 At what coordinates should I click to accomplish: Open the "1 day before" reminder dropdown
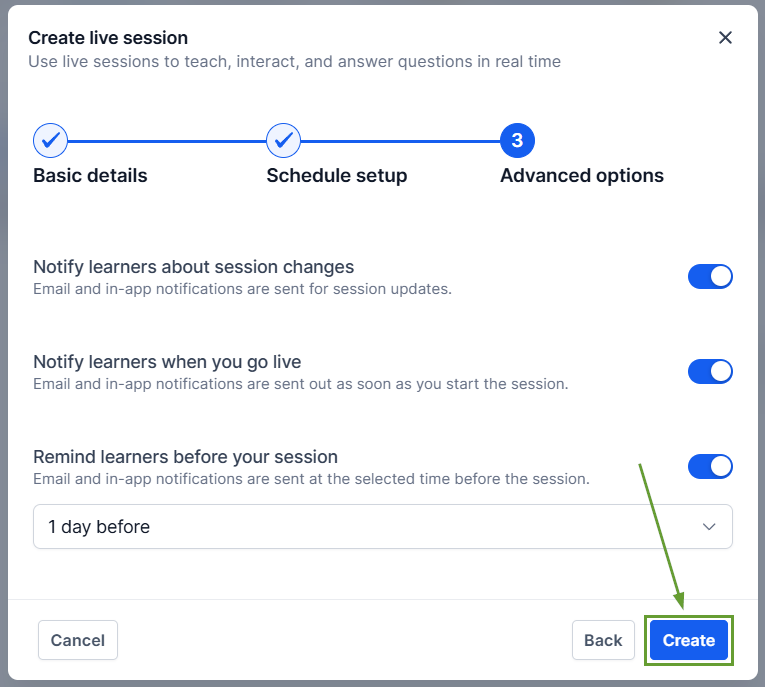coord(382,527)
